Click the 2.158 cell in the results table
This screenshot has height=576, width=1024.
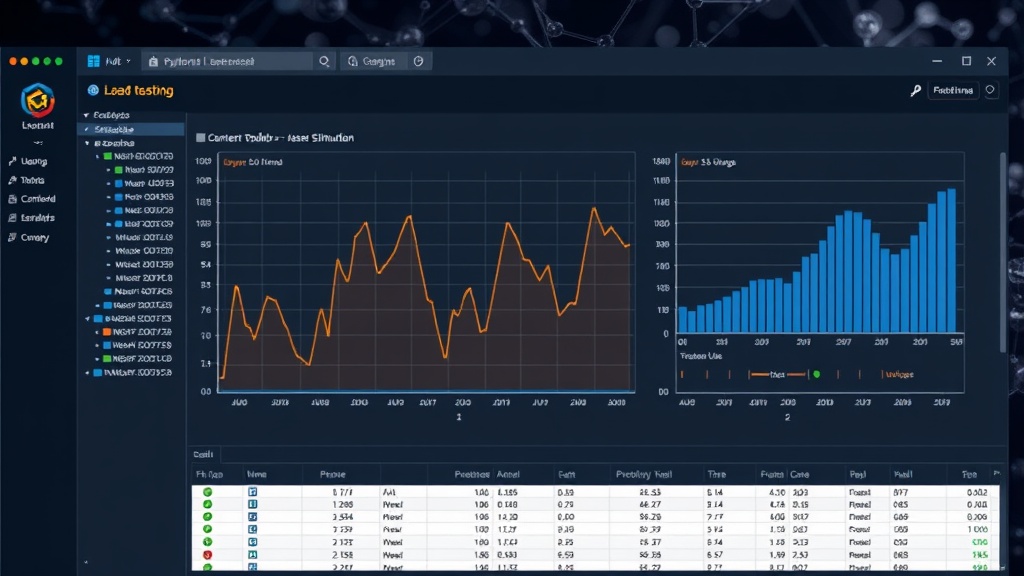tap(342, 554)
